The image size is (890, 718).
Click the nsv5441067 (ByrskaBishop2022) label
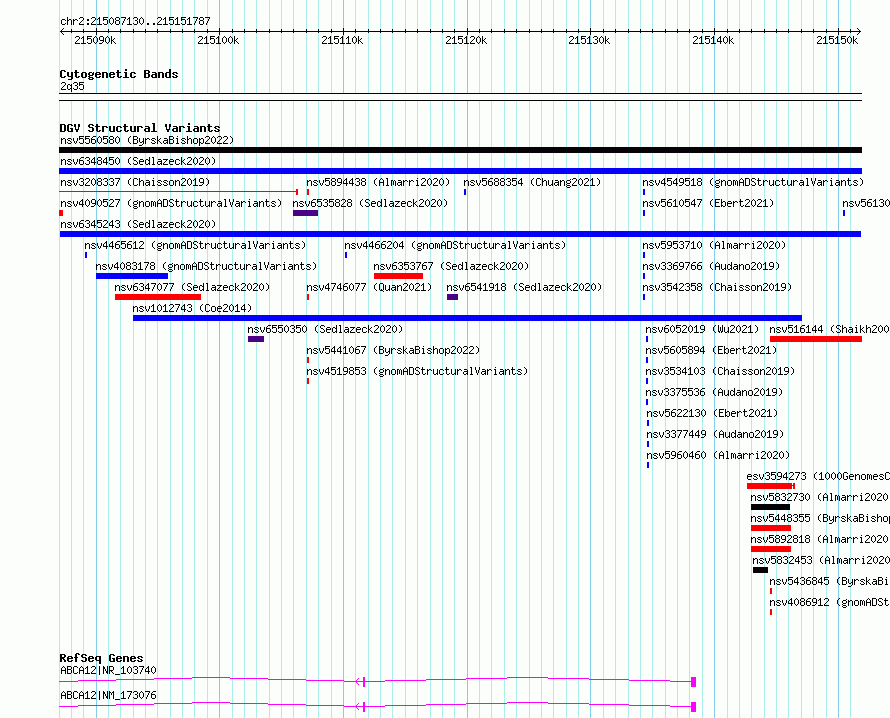393,350
